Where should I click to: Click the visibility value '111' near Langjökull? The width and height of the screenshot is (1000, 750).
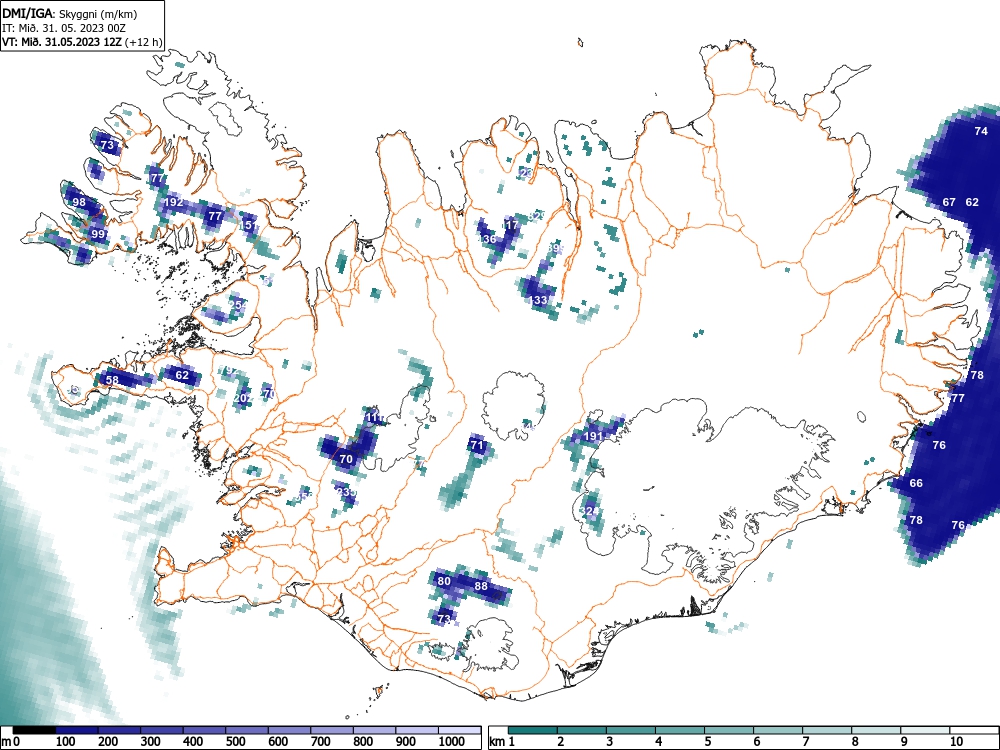coord(376,418)
